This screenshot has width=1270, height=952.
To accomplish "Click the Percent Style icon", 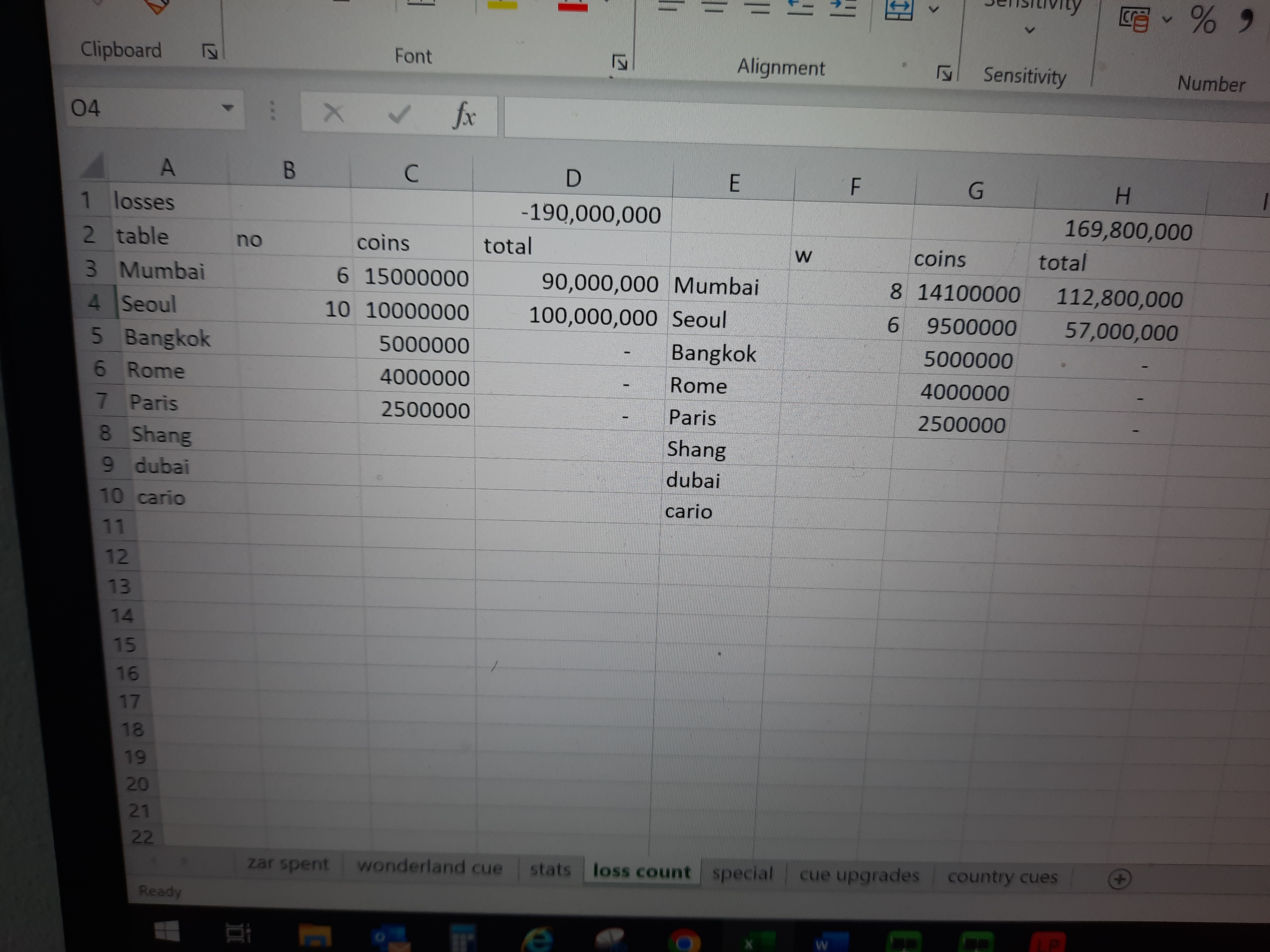I will coord(1202,19).
